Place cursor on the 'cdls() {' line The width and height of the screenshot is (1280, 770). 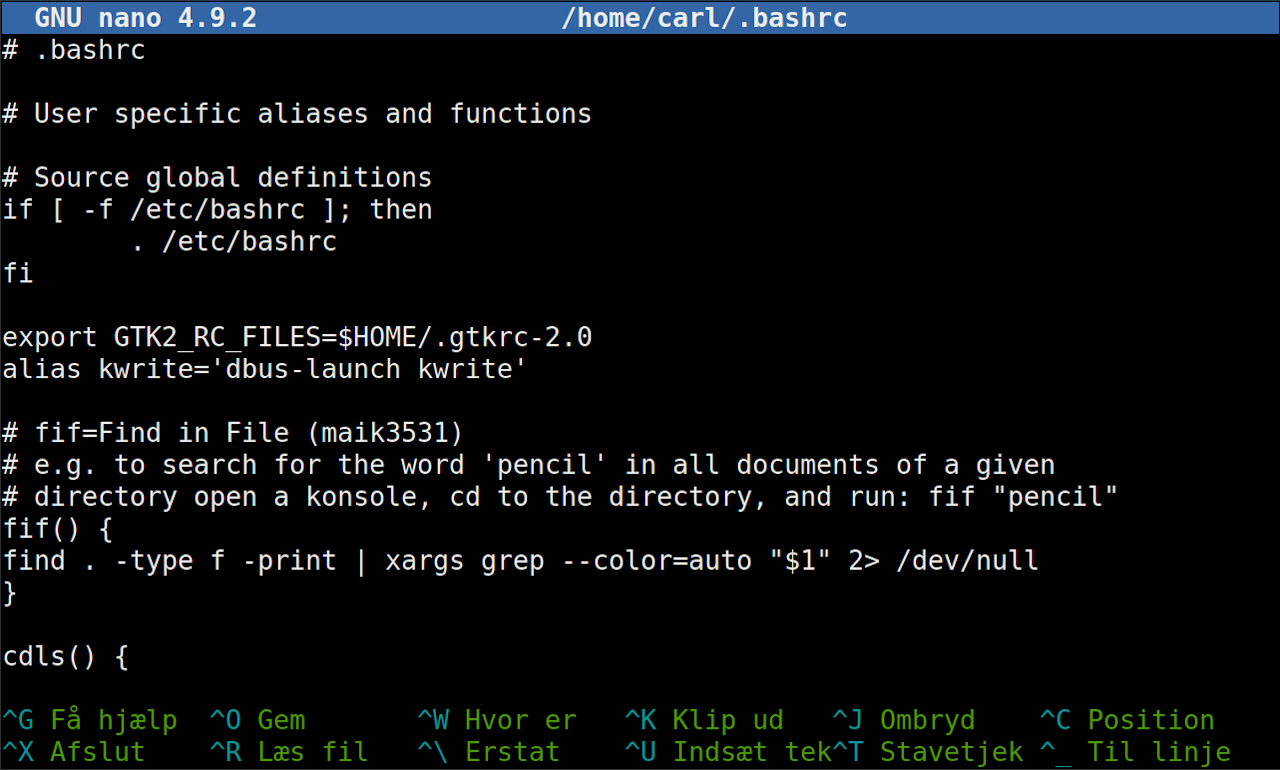click(x=66, y=657)
